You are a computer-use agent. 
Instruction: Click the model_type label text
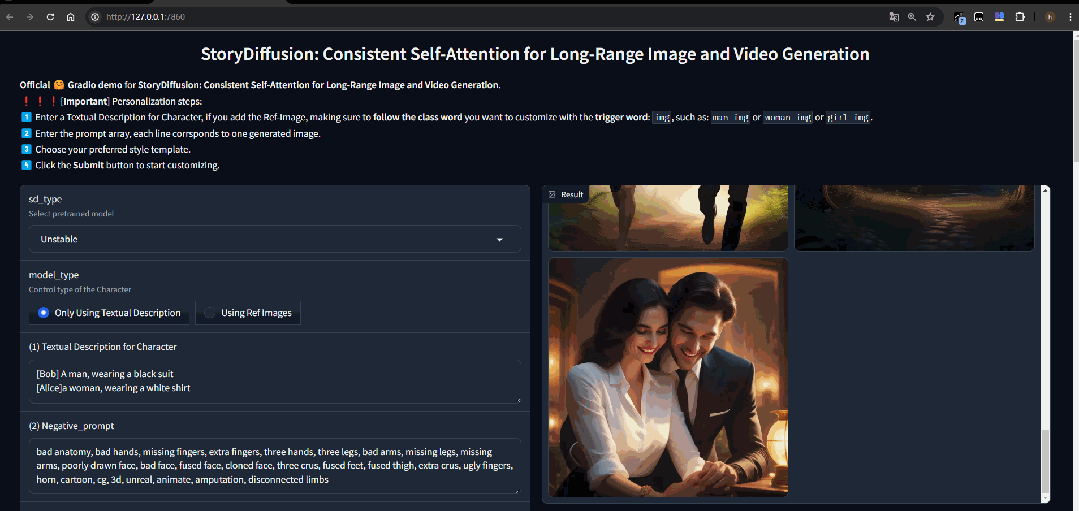(54, 275)
